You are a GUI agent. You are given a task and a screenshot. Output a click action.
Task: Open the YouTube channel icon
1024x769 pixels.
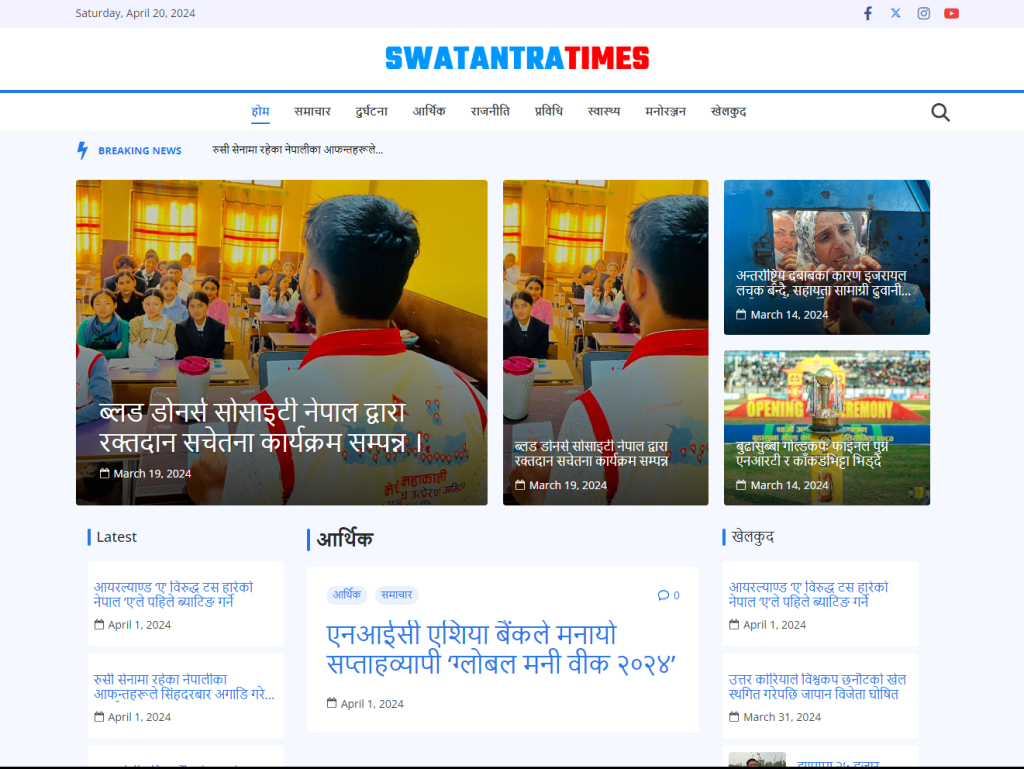(951, 13)
